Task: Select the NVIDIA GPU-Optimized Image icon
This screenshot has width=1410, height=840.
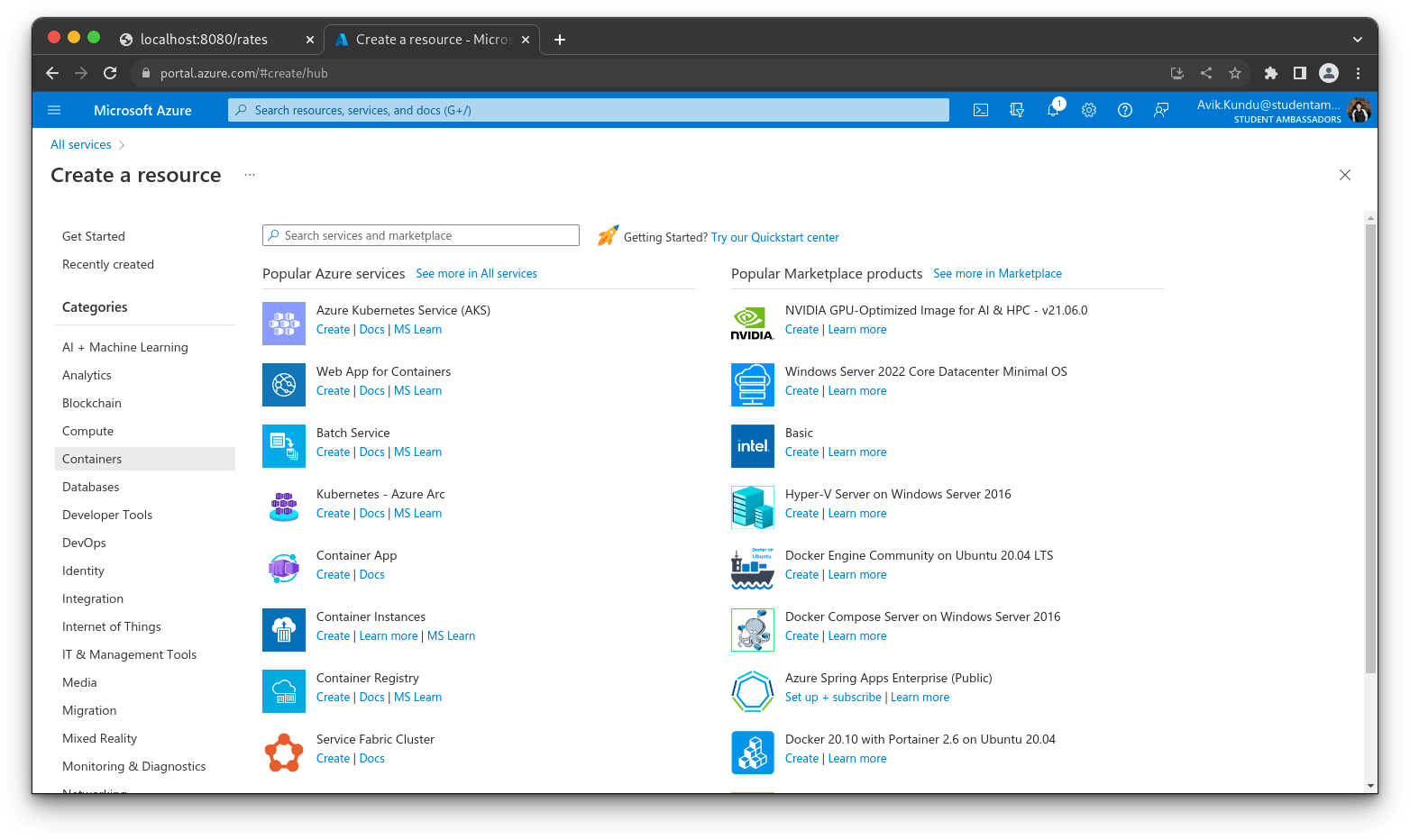Action: [752, 324]
